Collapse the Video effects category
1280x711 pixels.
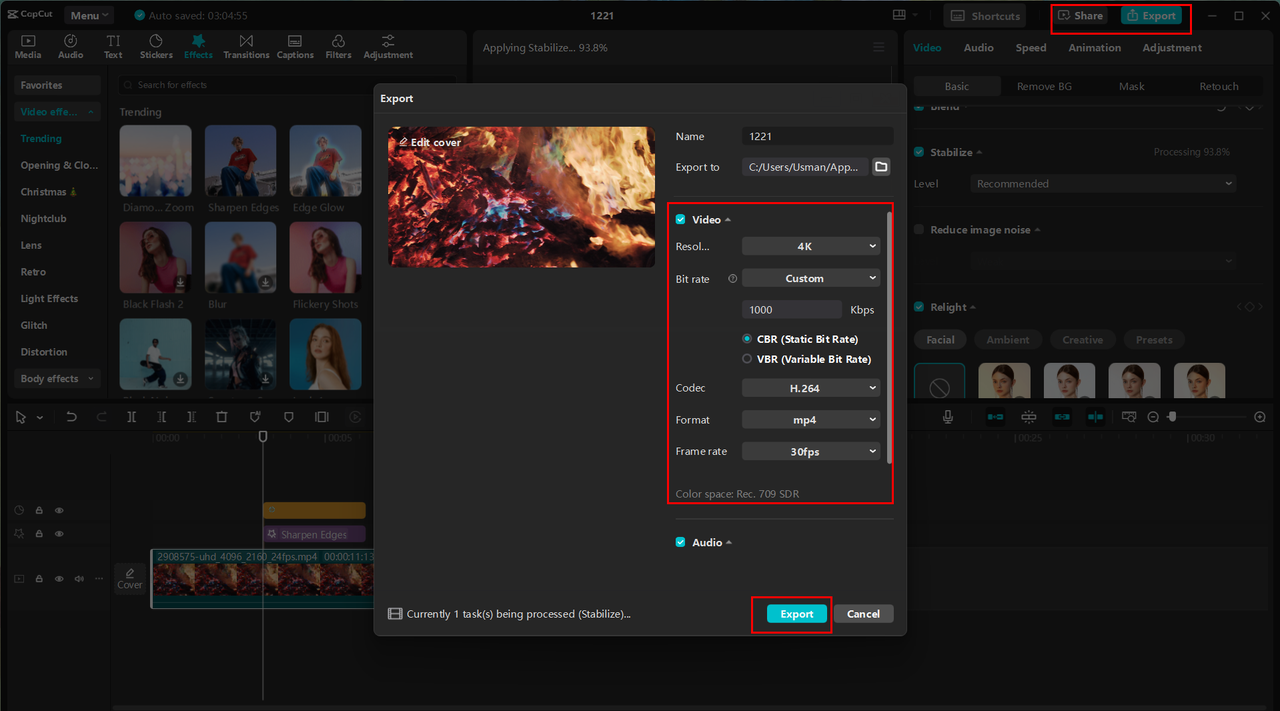(x=59, y=112)
